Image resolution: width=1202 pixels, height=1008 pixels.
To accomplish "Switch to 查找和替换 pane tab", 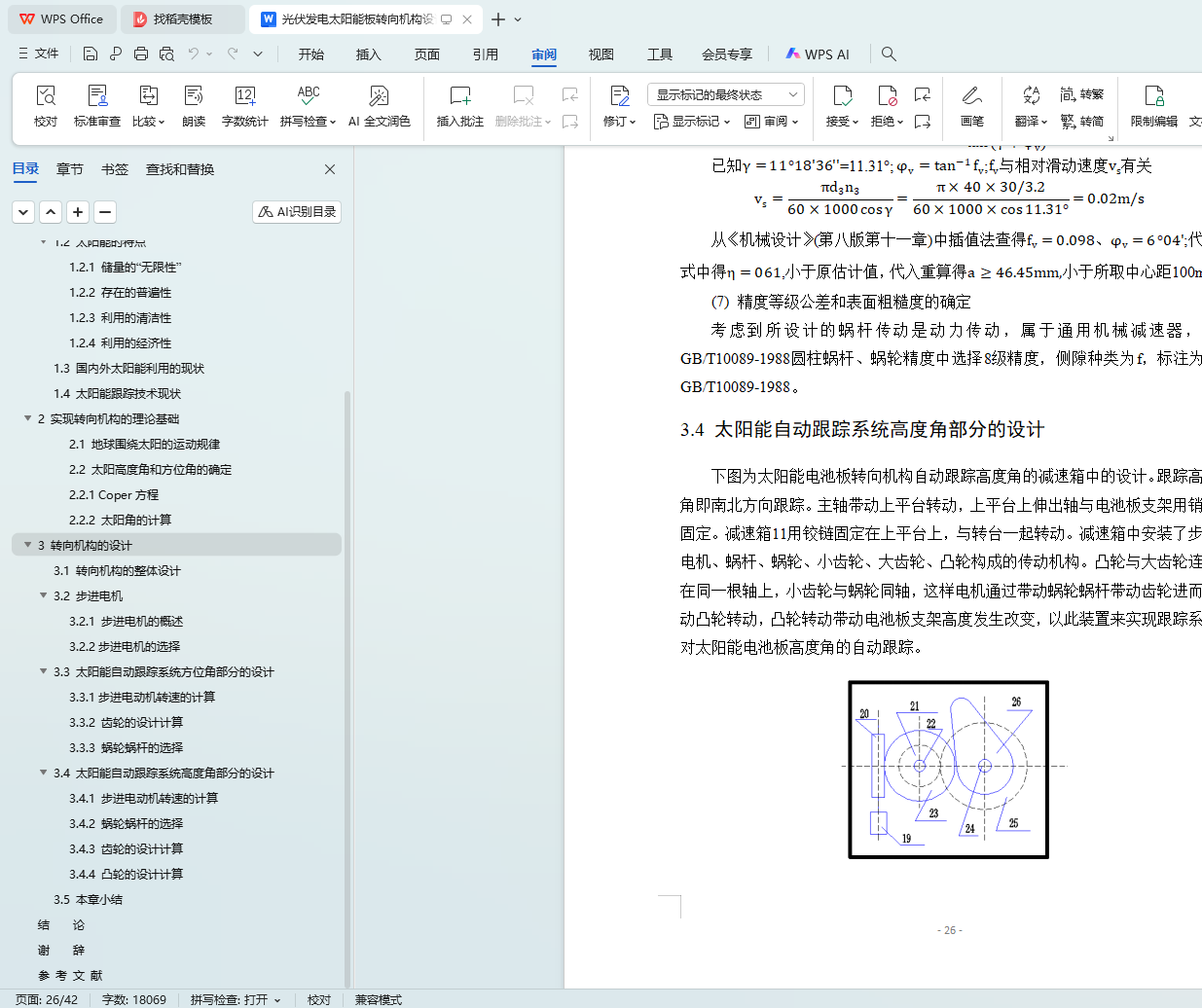I will [180, 169].
